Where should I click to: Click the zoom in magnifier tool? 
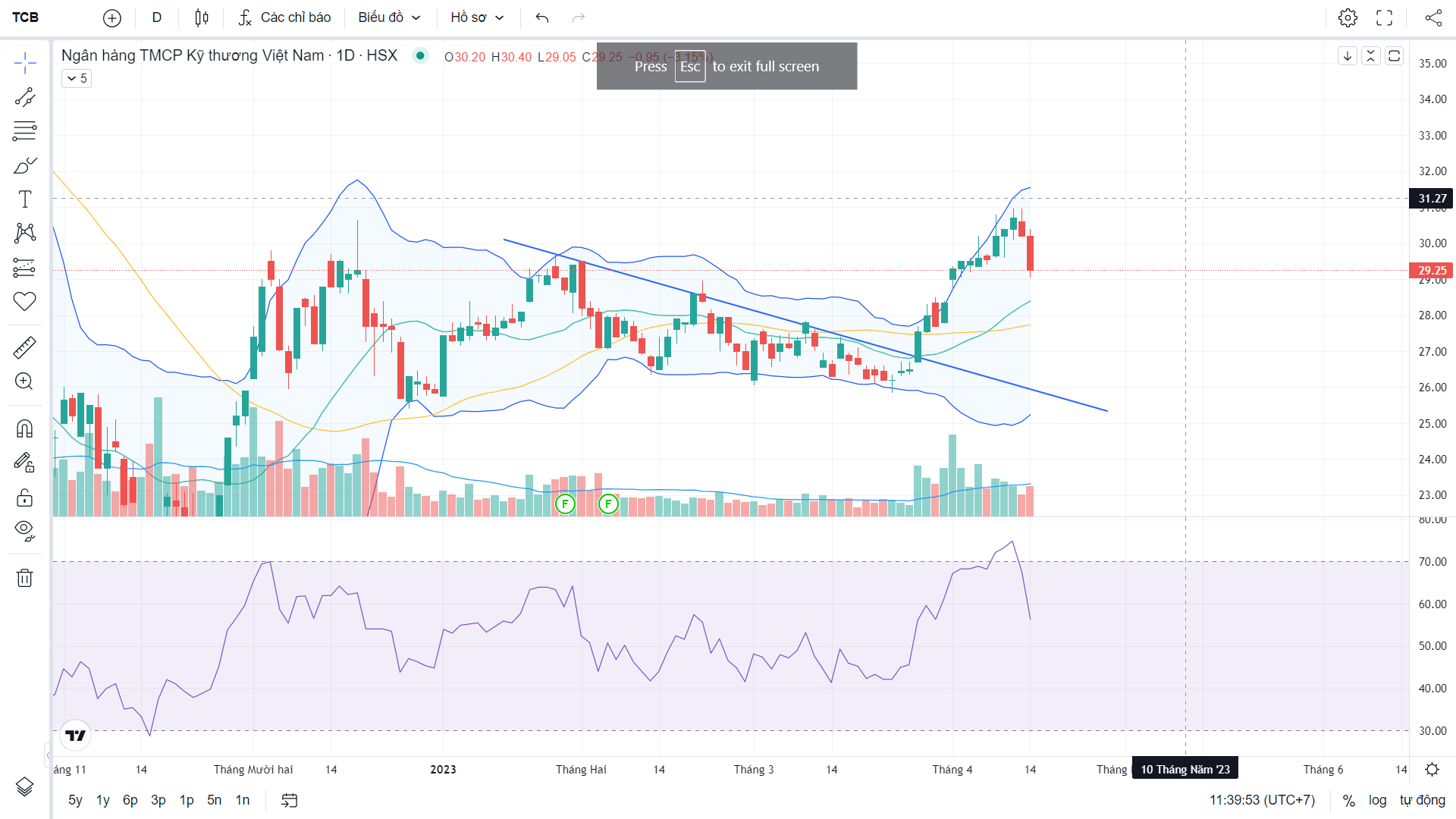click(24, 381)
